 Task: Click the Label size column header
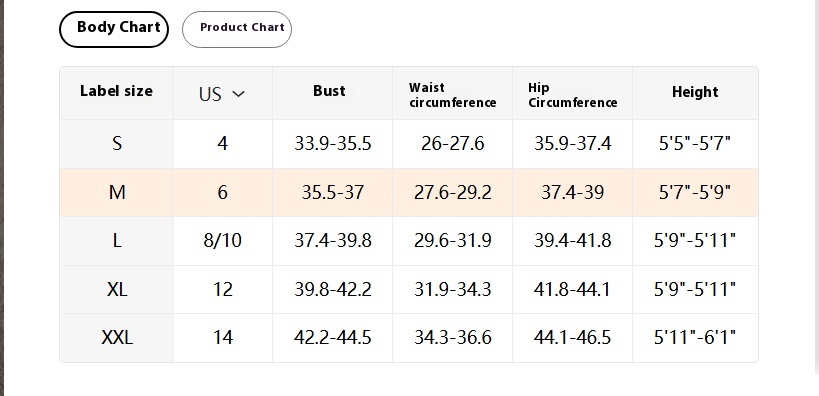click(x=116, y=91)
